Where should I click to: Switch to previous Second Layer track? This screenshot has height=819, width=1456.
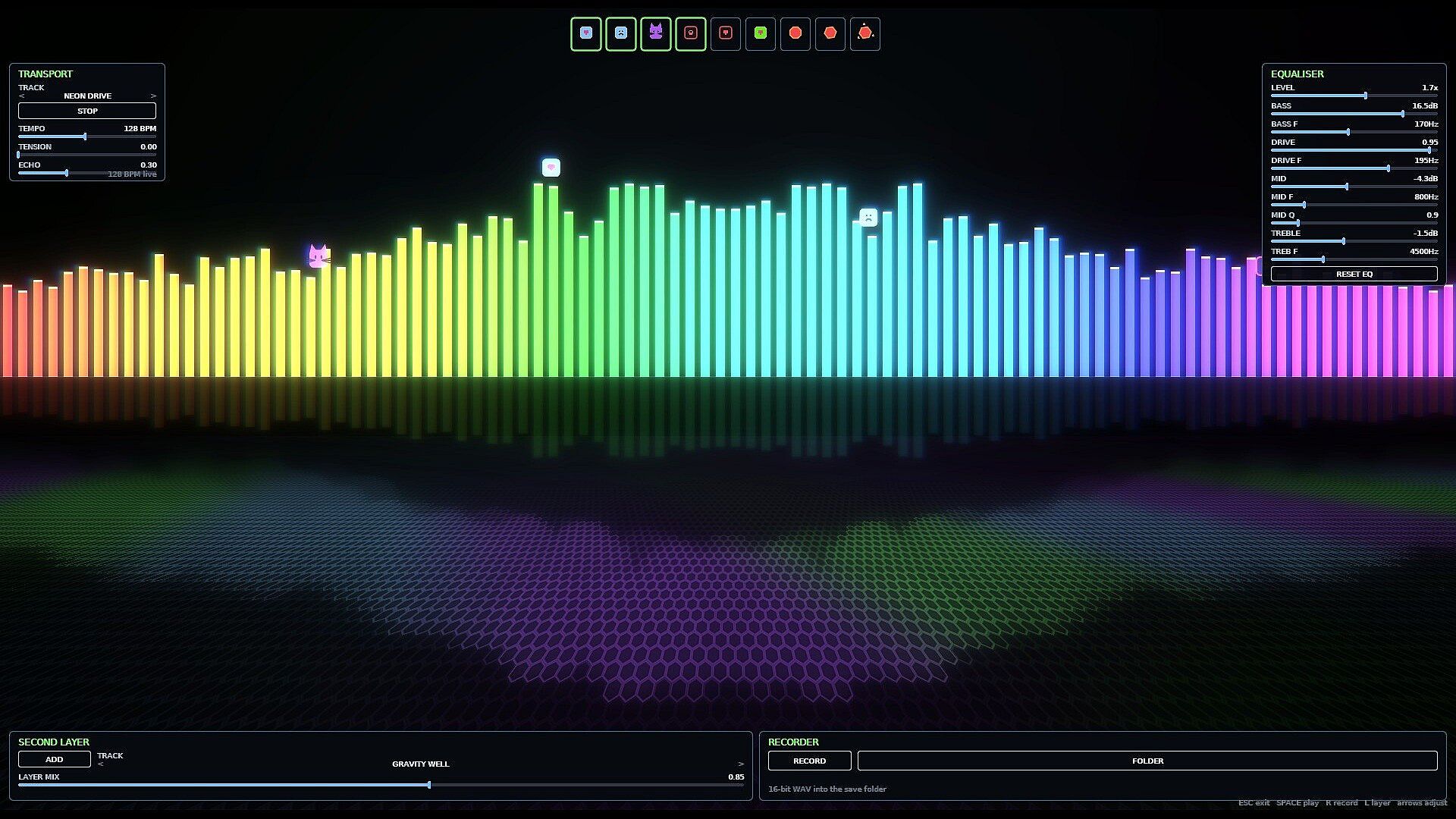[101, 764]
